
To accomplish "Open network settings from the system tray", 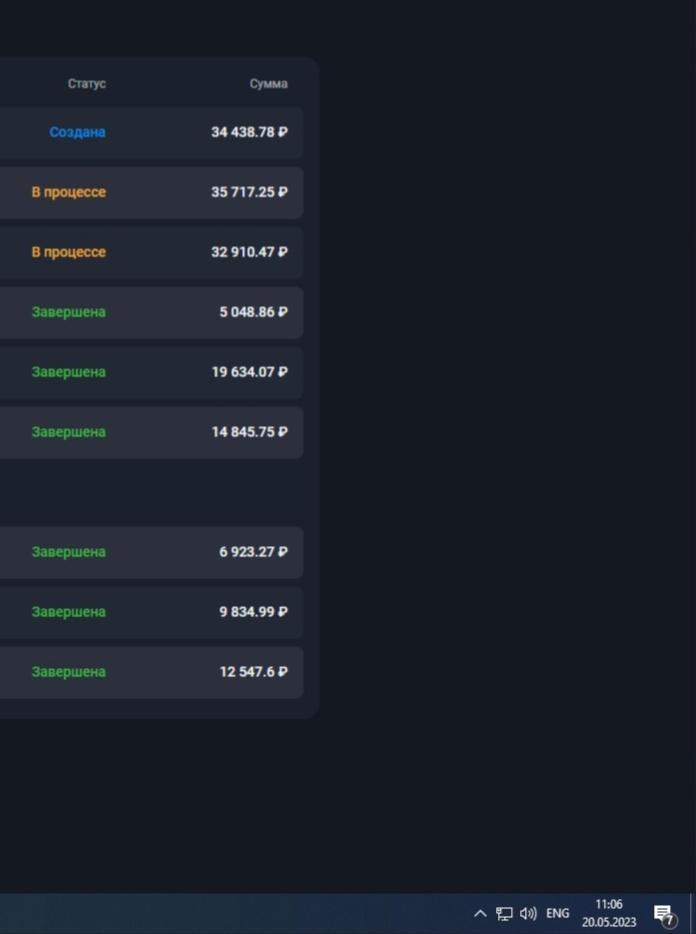I will [502, 913].
